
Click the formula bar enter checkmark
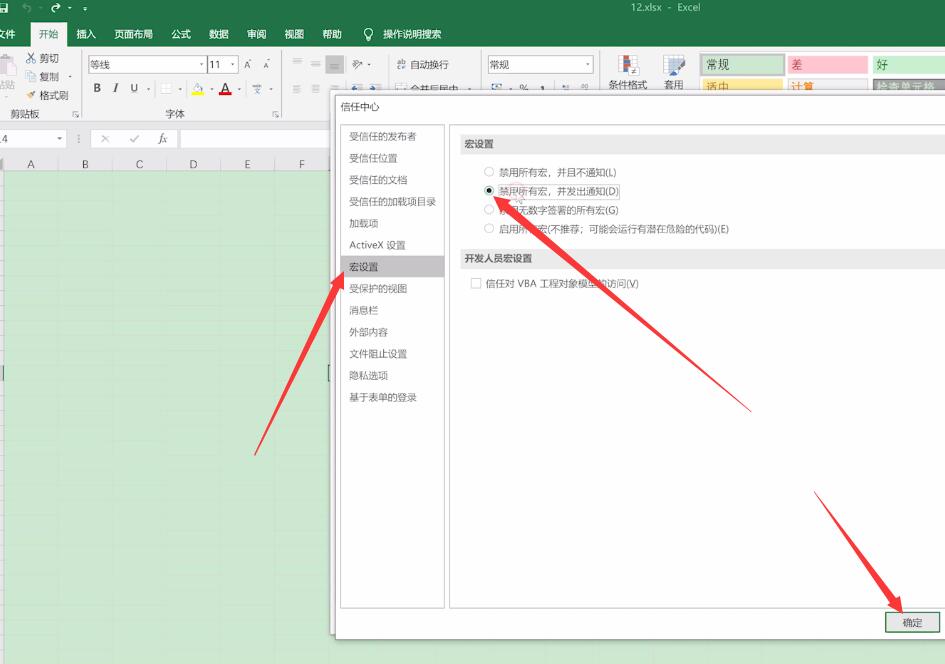[x=134, y=139]
